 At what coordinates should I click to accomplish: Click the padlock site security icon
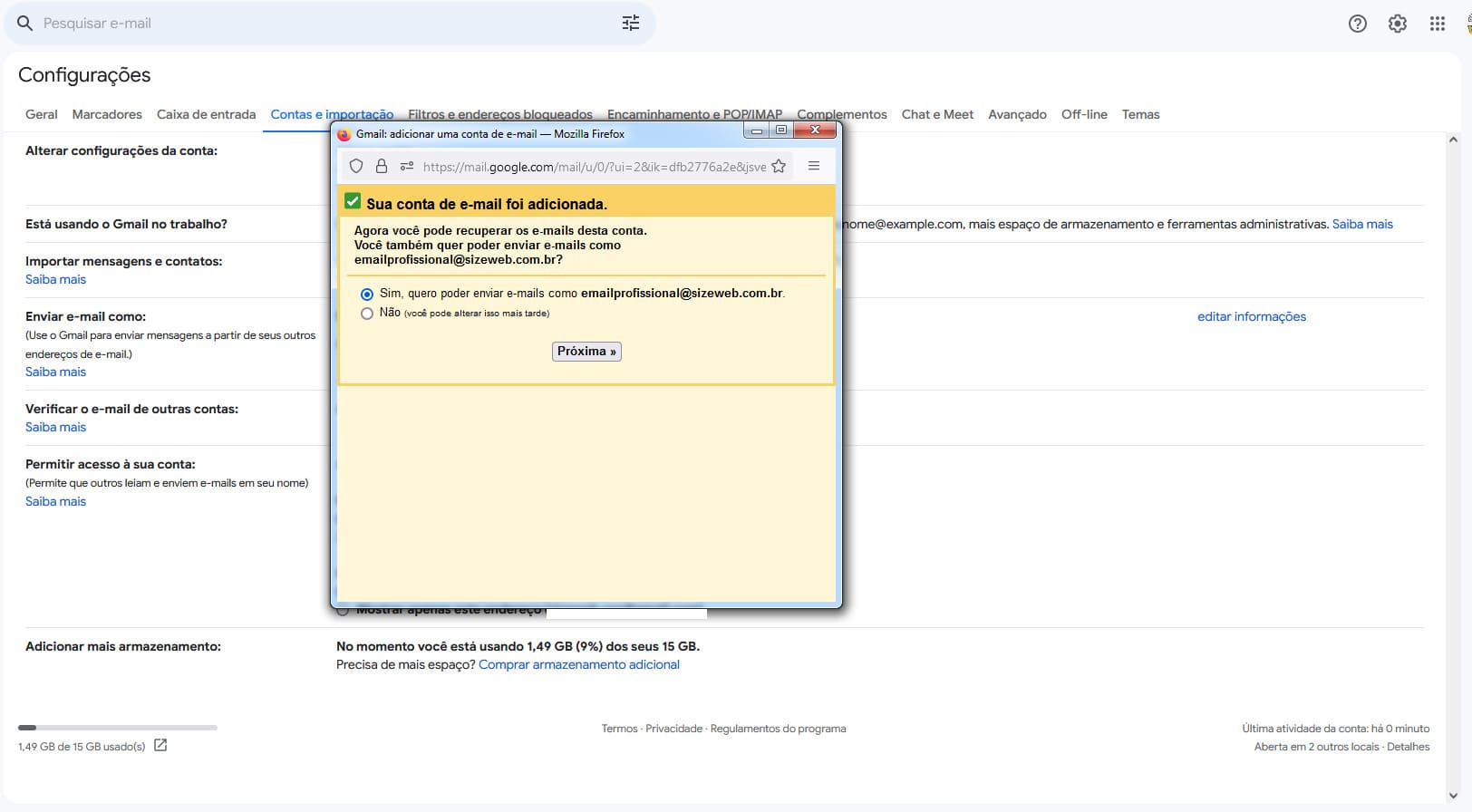(382, 166)
